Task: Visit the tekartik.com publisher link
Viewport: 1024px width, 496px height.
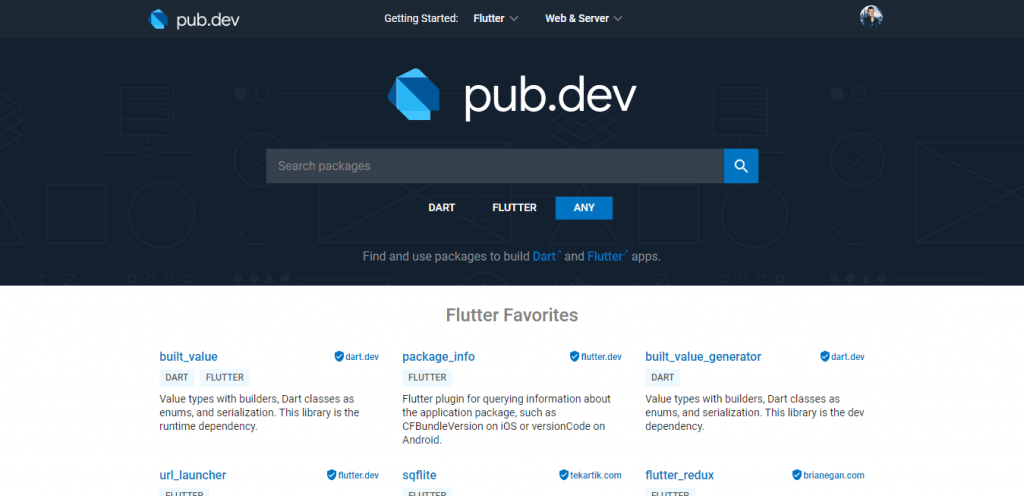Action: point(596,475)
